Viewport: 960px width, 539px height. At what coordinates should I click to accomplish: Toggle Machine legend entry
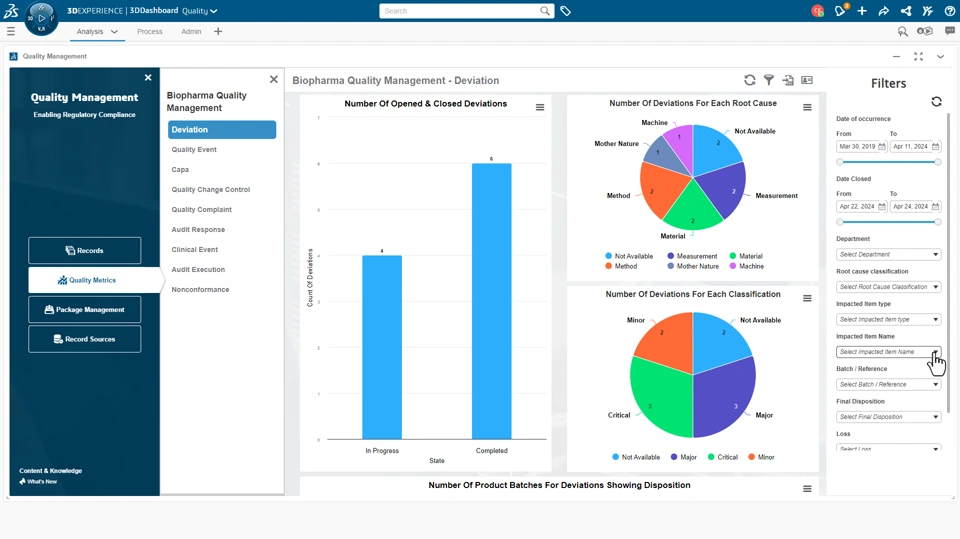pos(746,266)
